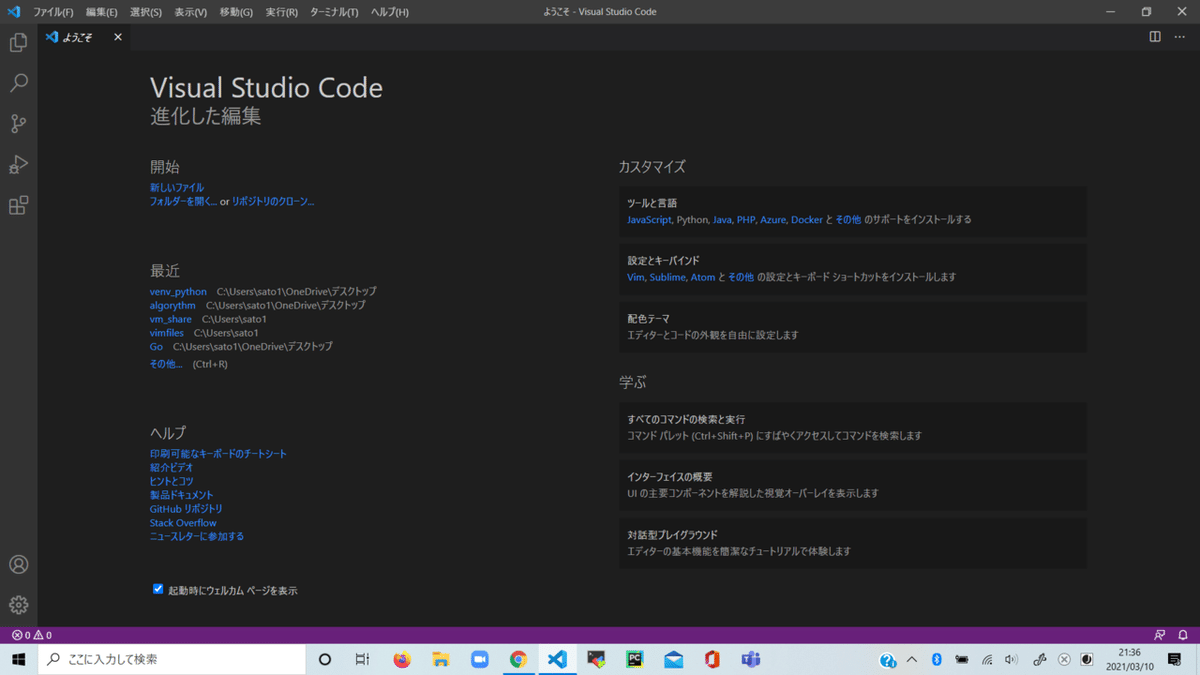Image resolution: width=1200 pixels, height=675 pixels.
Task: Open notifications bell in status bar
Action: [1183, 635]
